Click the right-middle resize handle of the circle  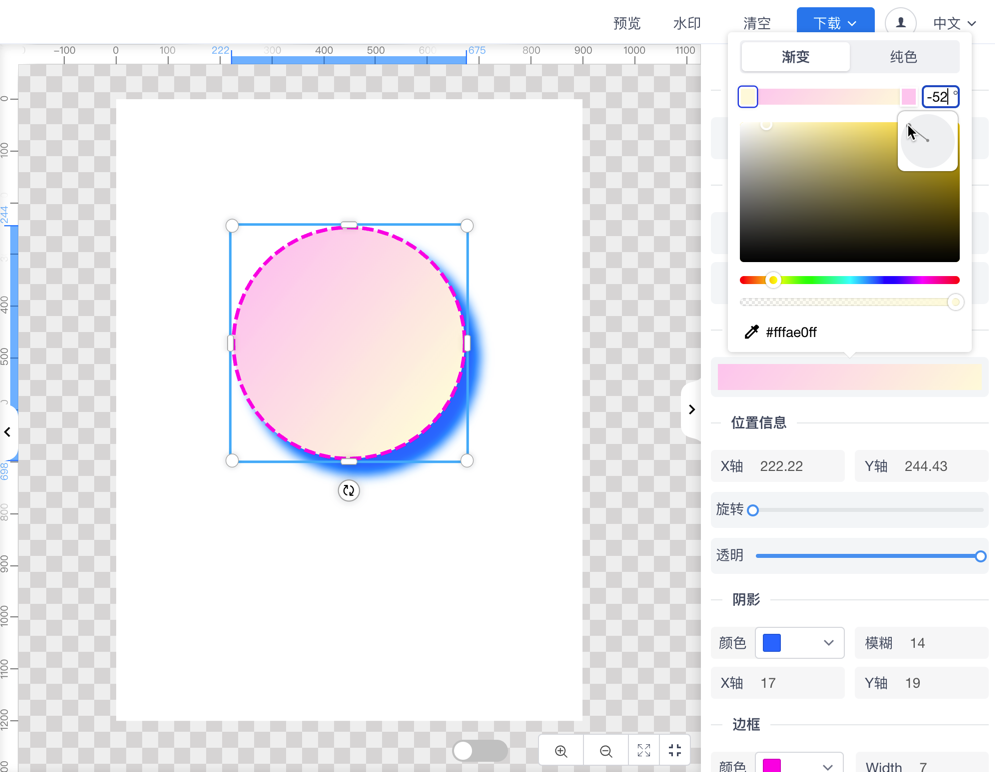click(x=467, y=343)
